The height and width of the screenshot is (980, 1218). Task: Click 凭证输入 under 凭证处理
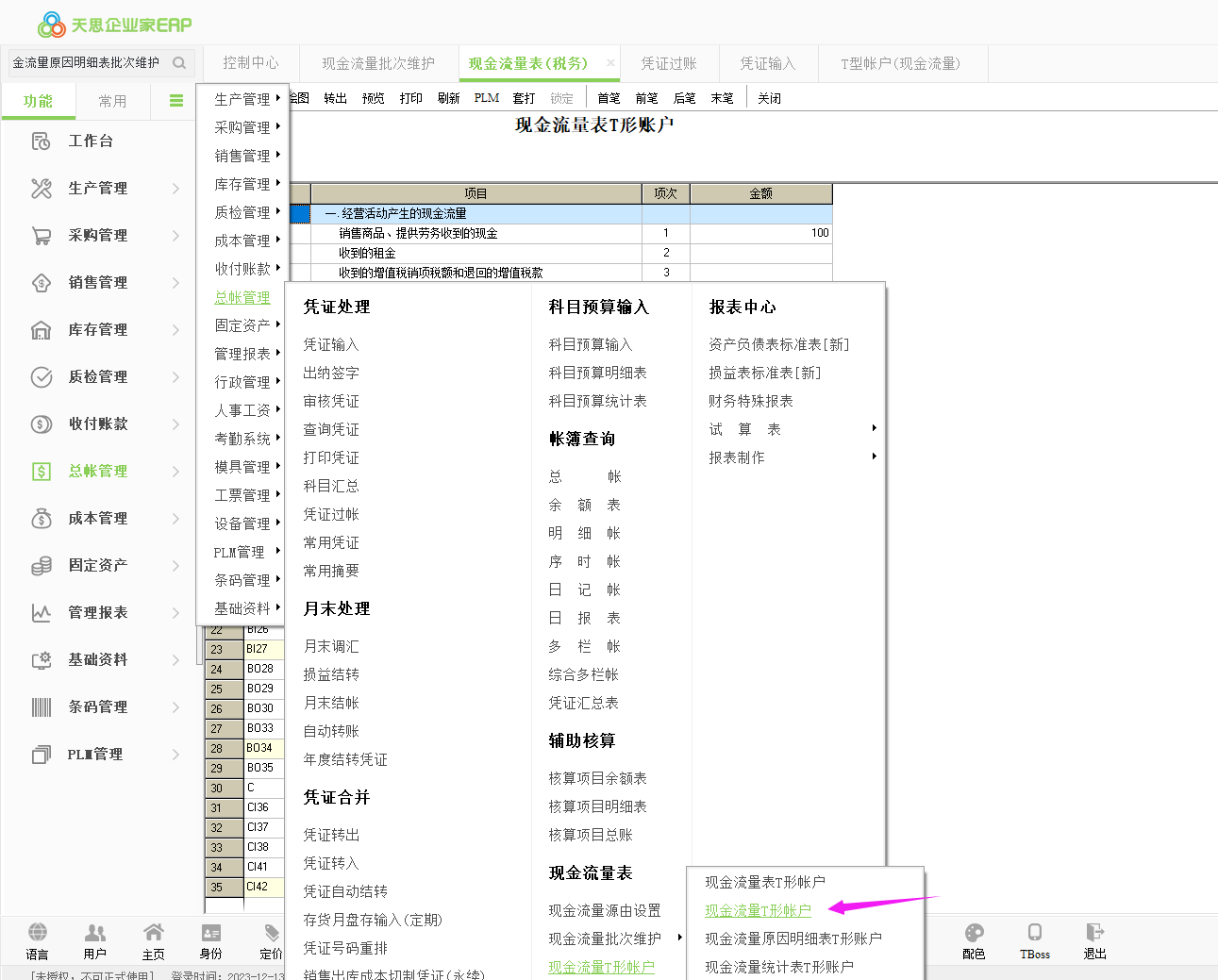pyautogui.click(x=331, y=344)
